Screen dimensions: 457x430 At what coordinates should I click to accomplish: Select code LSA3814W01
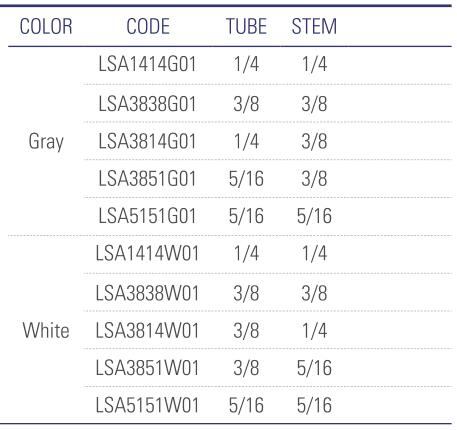[x=147, y=331]
